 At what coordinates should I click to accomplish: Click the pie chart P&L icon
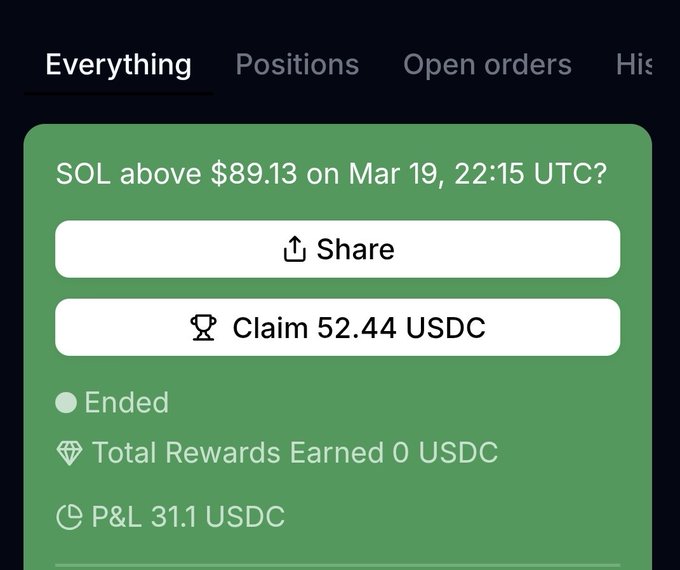coord(69,517)
